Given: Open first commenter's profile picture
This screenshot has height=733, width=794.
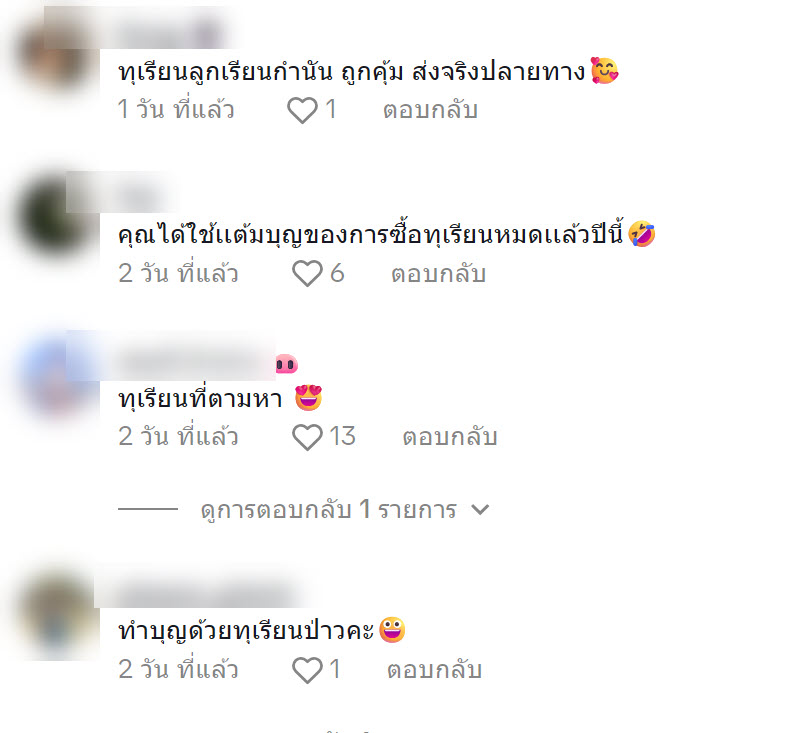Looking at the screenshot, I should pos(56,53).
